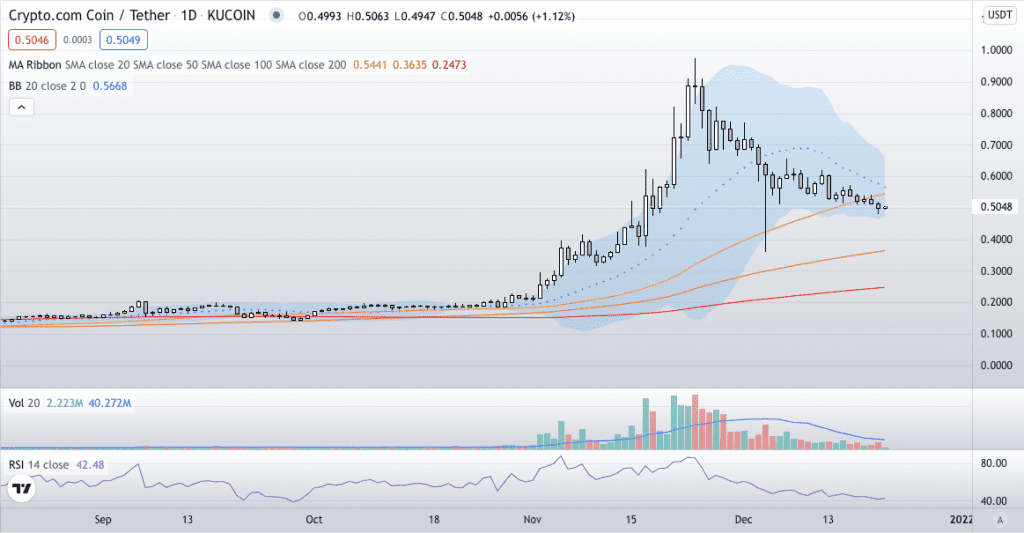This screenshot has width=1024, height=533.
Task: Toggle auto scale 'A' button
Action: (999, 520)
